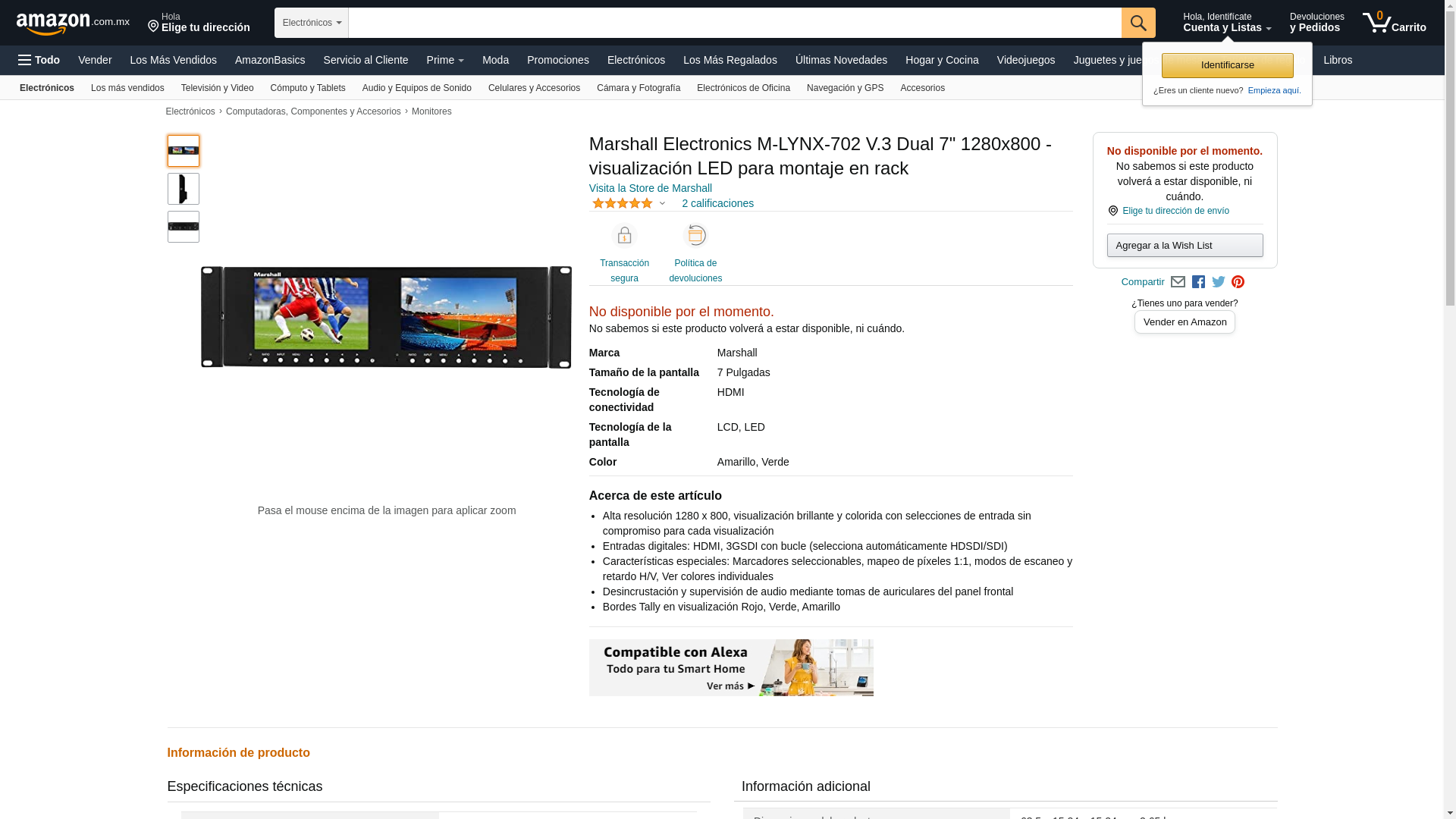Screen dimensions: 1456x819
Task: Expand the star ratings popover arrow
Action: (662, 203)
